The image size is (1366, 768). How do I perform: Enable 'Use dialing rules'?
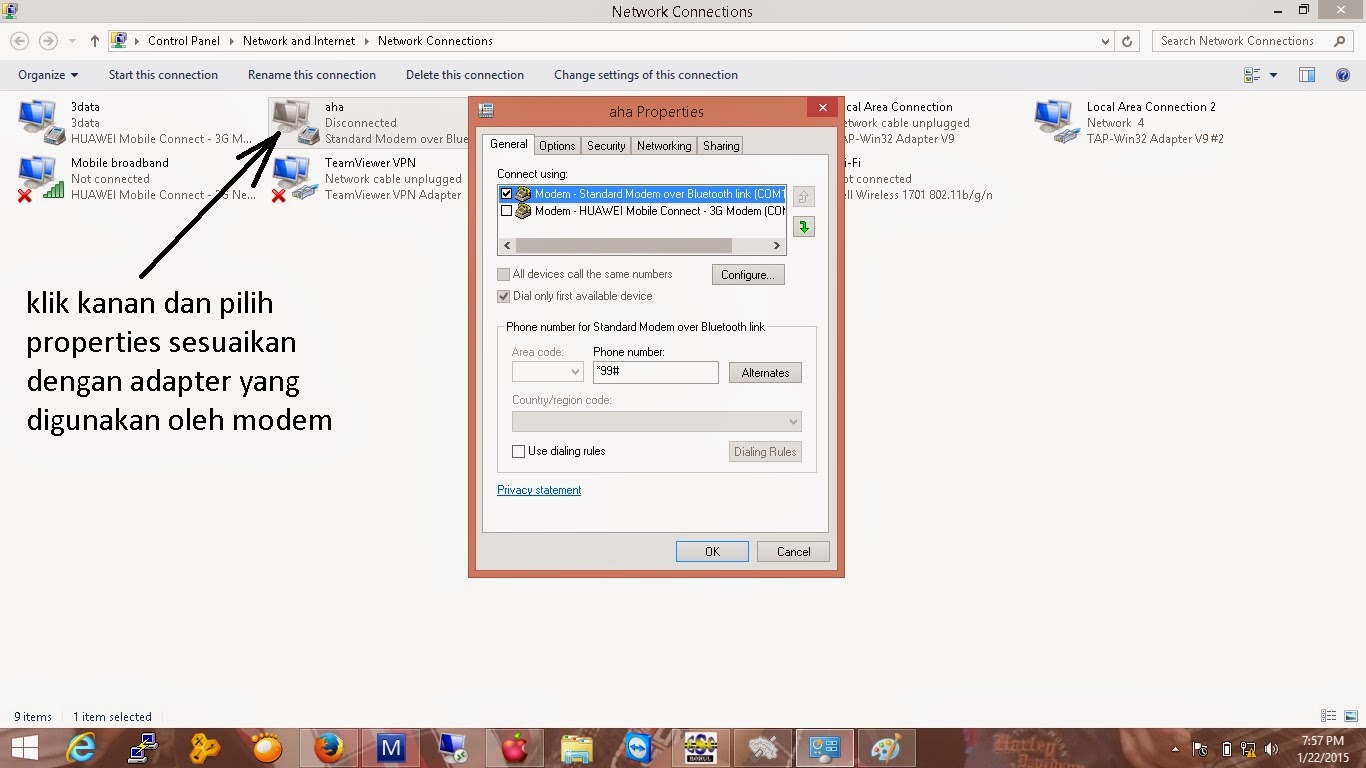pyautogui.click(x=518, y=451)
